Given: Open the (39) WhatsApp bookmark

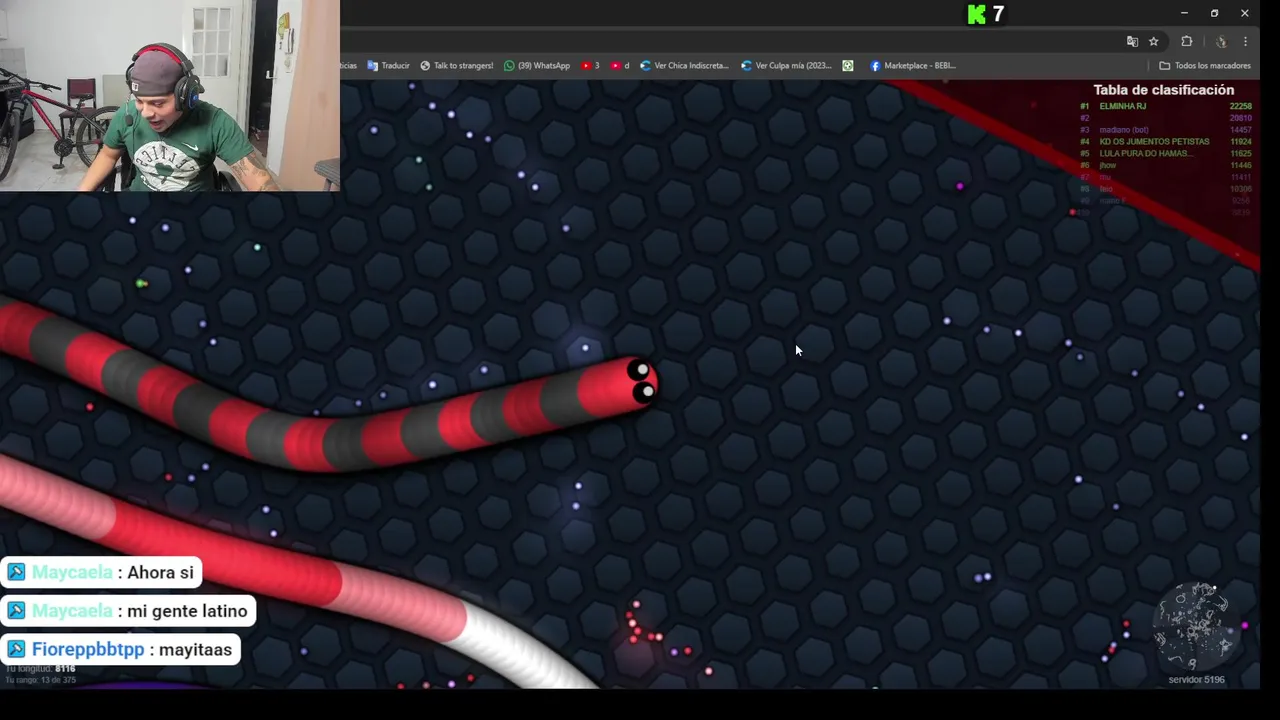Looking at the screenshot, I should pyautogui.click(x=537, y=66).
